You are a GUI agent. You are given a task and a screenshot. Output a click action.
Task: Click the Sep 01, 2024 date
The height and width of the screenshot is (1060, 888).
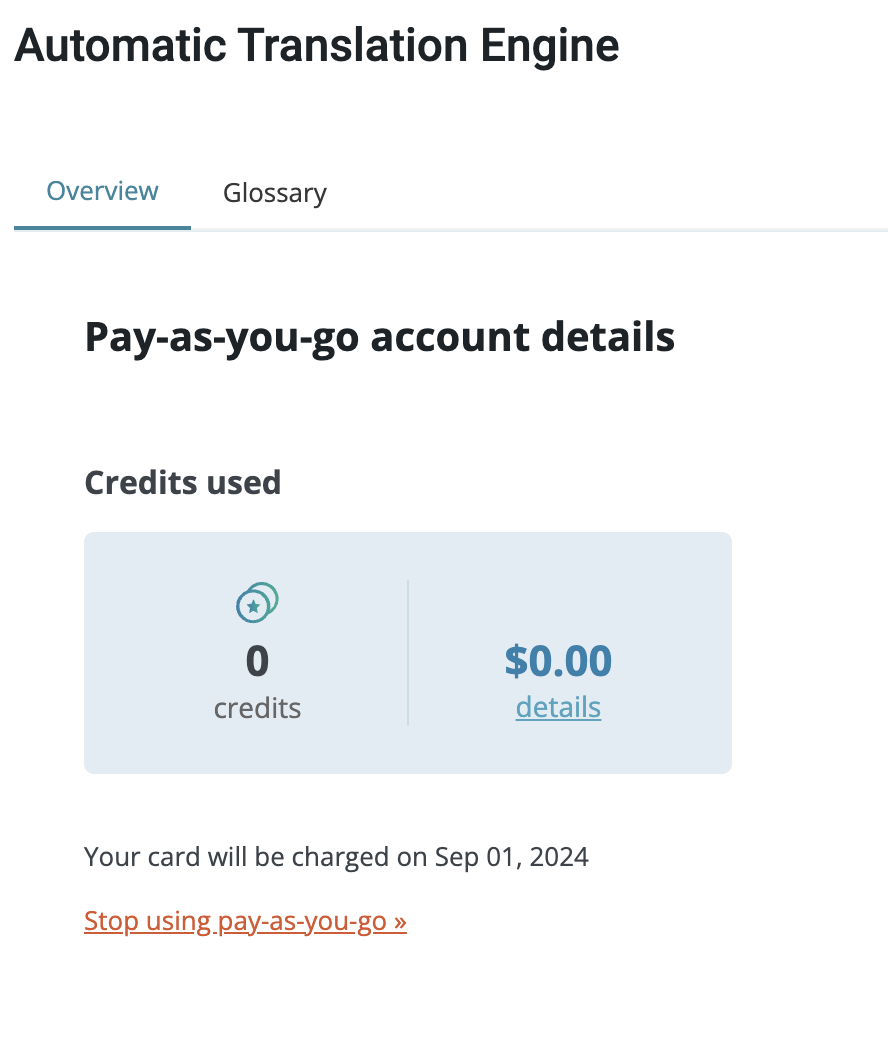click(x=512, y=857)
